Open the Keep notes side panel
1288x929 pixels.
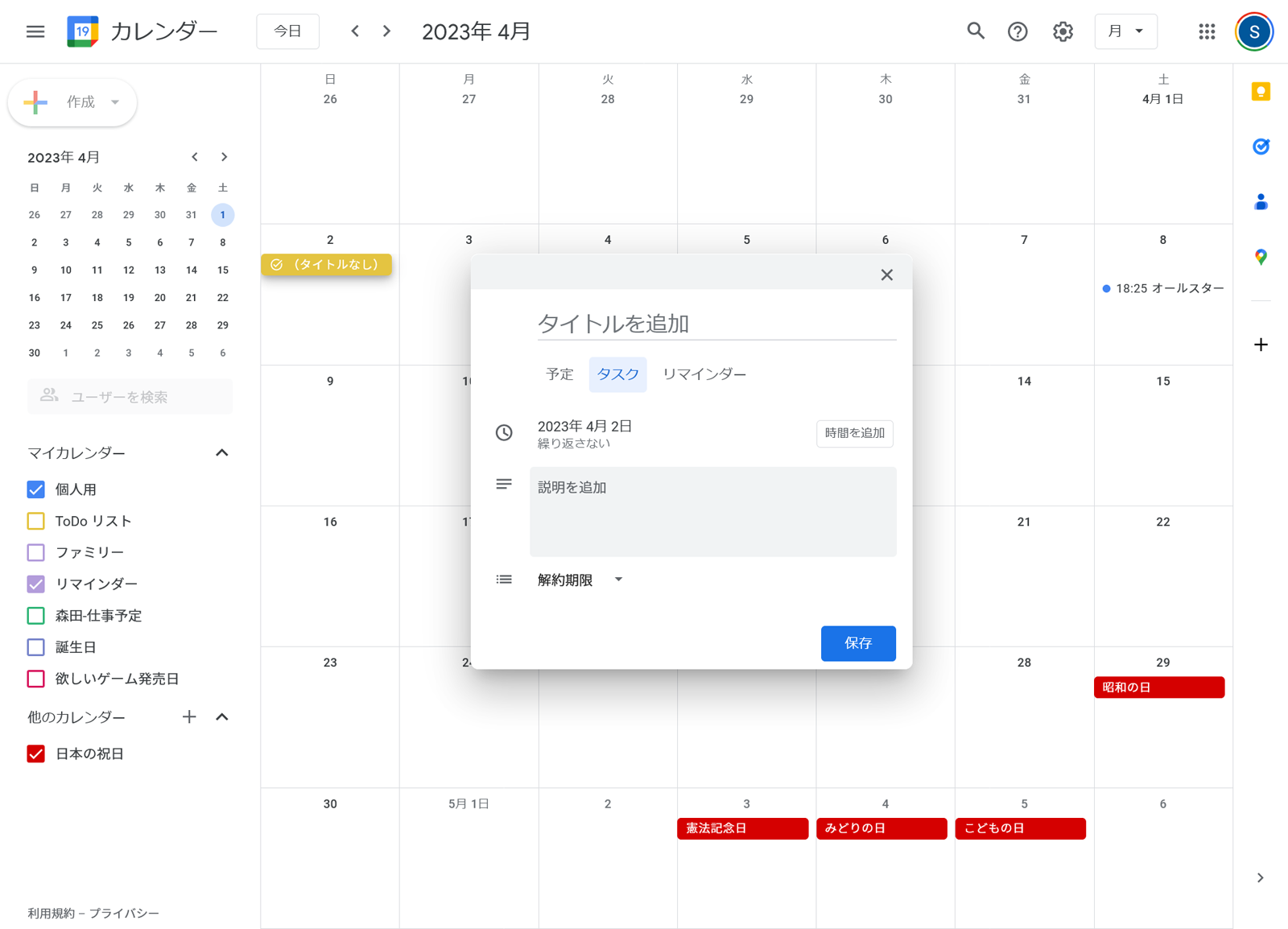pyautogui.click(x=1261, y=92)
